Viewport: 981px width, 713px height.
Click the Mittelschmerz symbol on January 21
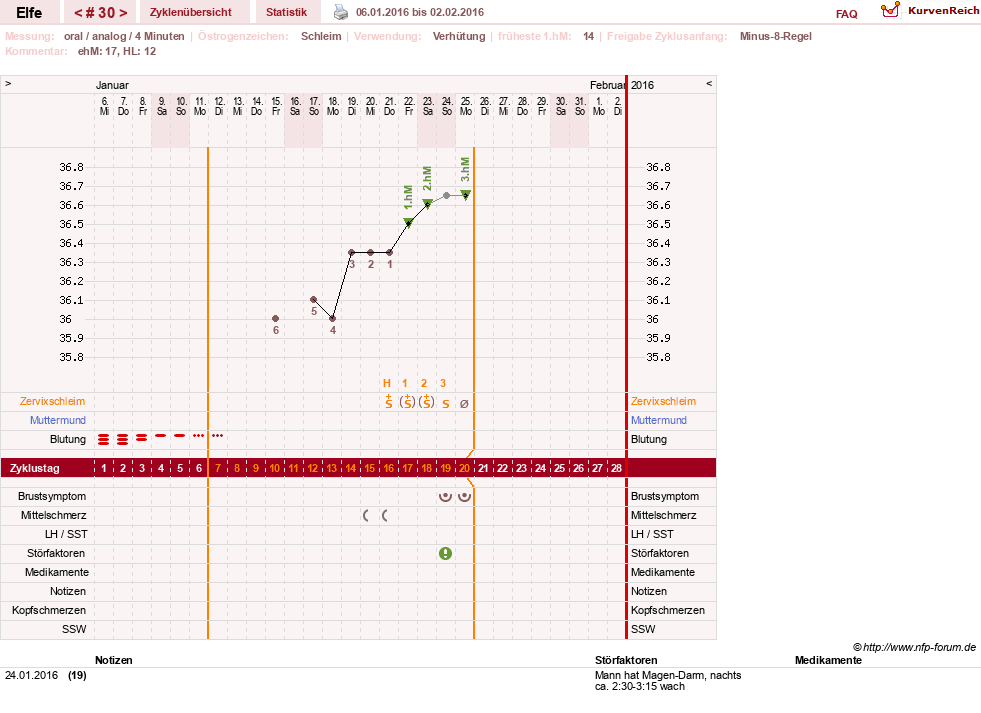click(385, 515)
